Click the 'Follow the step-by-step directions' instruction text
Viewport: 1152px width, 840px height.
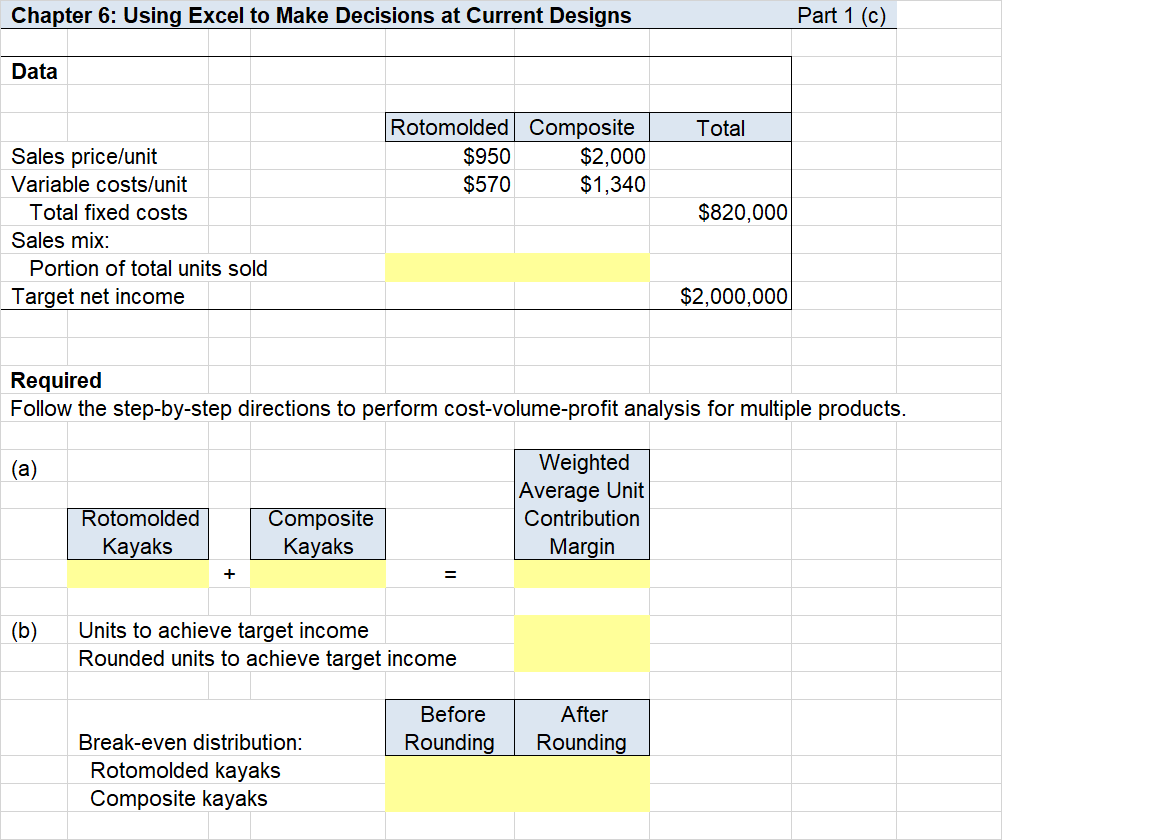tap(458, 408)
